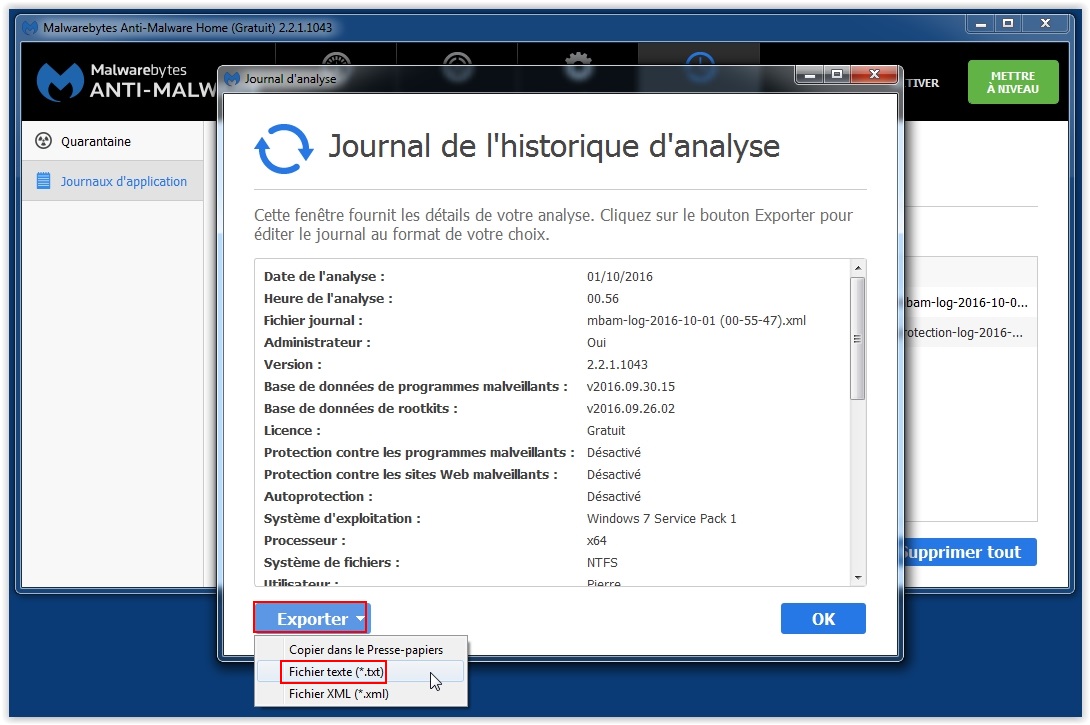Click the scrollbar down arrow in log details
The height and width of the screenshot is (725, 1090).
[x=858, y=578]
